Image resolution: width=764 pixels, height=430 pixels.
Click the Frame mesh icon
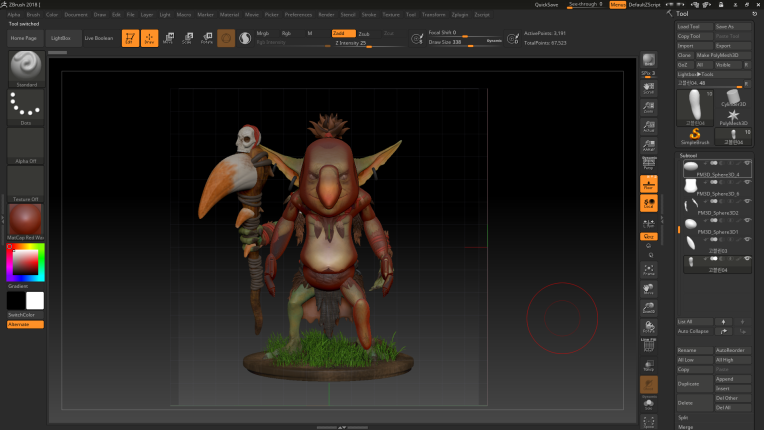tap(649, 270)
